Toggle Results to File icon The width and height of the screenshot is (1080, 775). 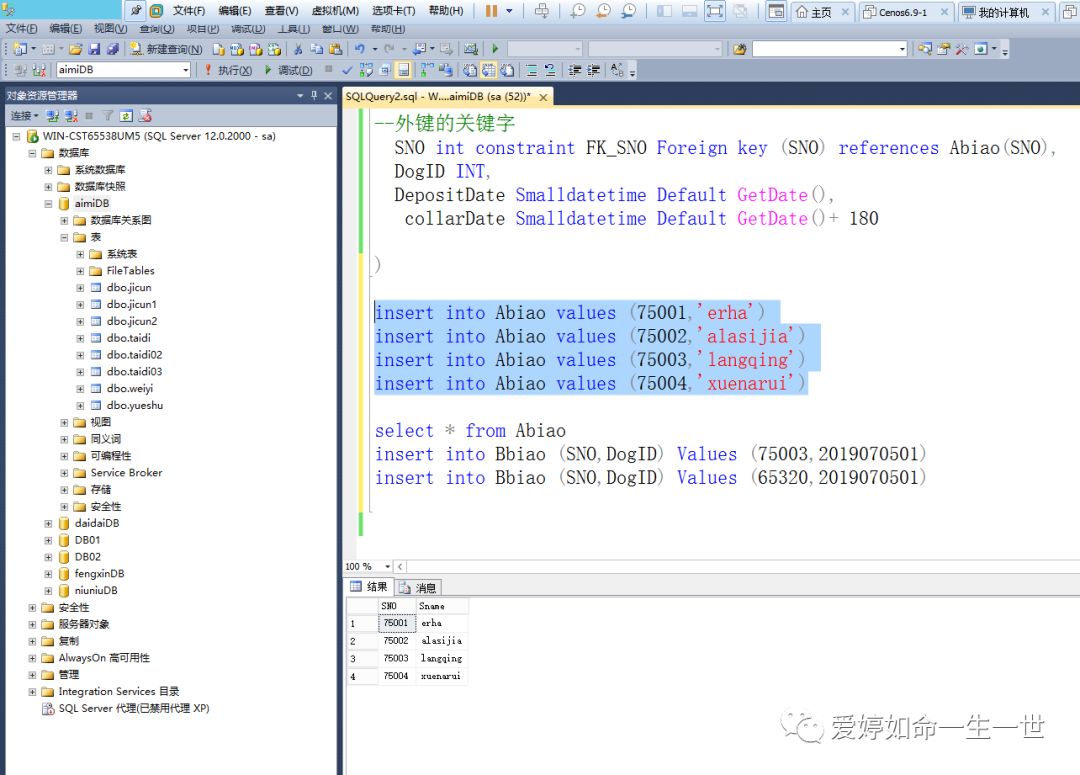507,70
